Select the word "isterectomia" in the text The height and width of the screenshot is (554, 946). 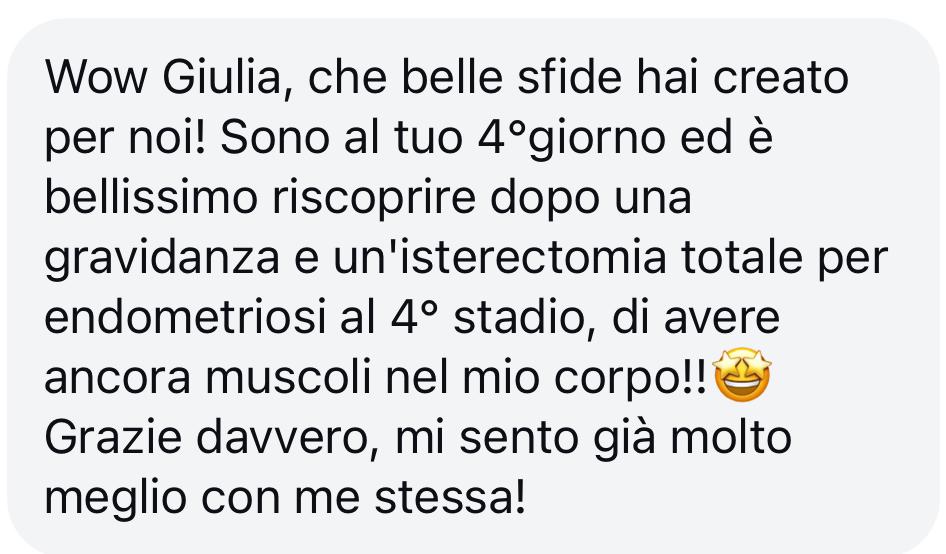(528, 258)
